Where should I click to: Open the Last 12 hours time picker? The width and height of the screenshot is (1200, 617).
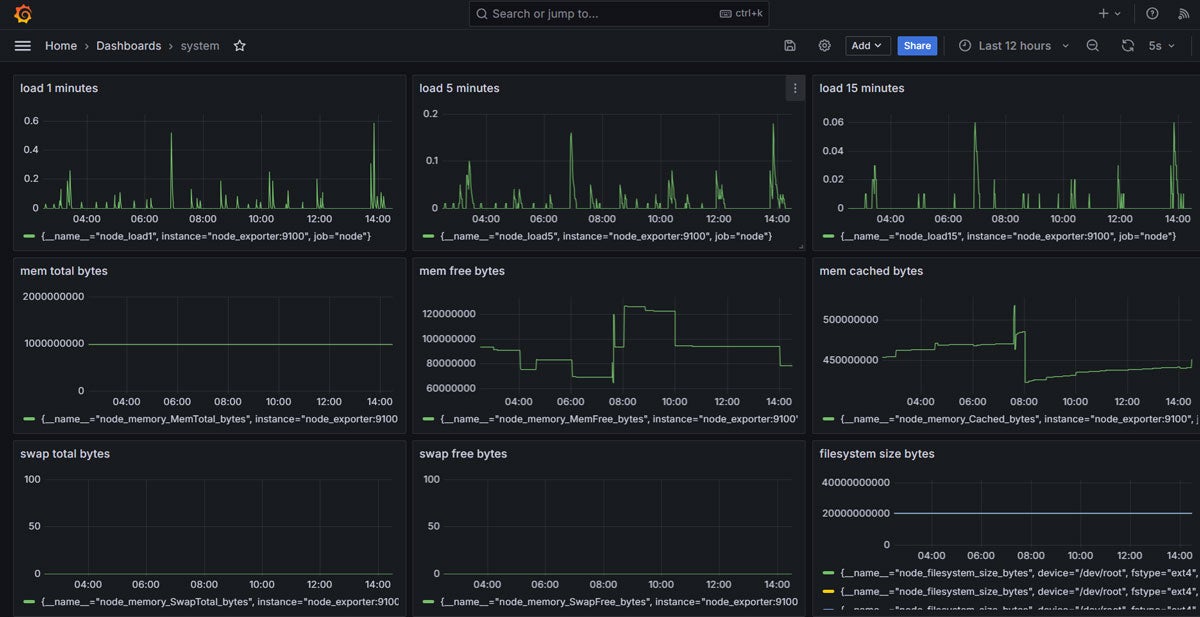[1013, 46]
